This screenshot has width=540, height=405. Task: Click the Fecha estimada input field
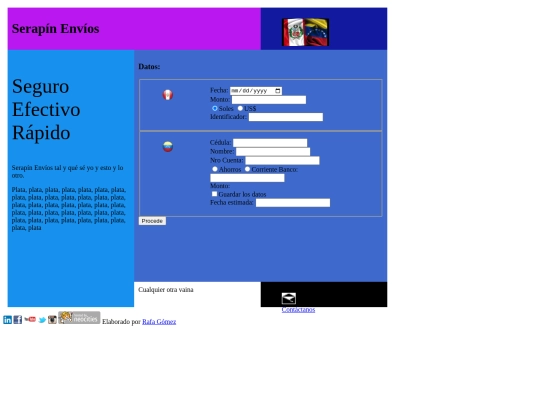click(293, 203)
